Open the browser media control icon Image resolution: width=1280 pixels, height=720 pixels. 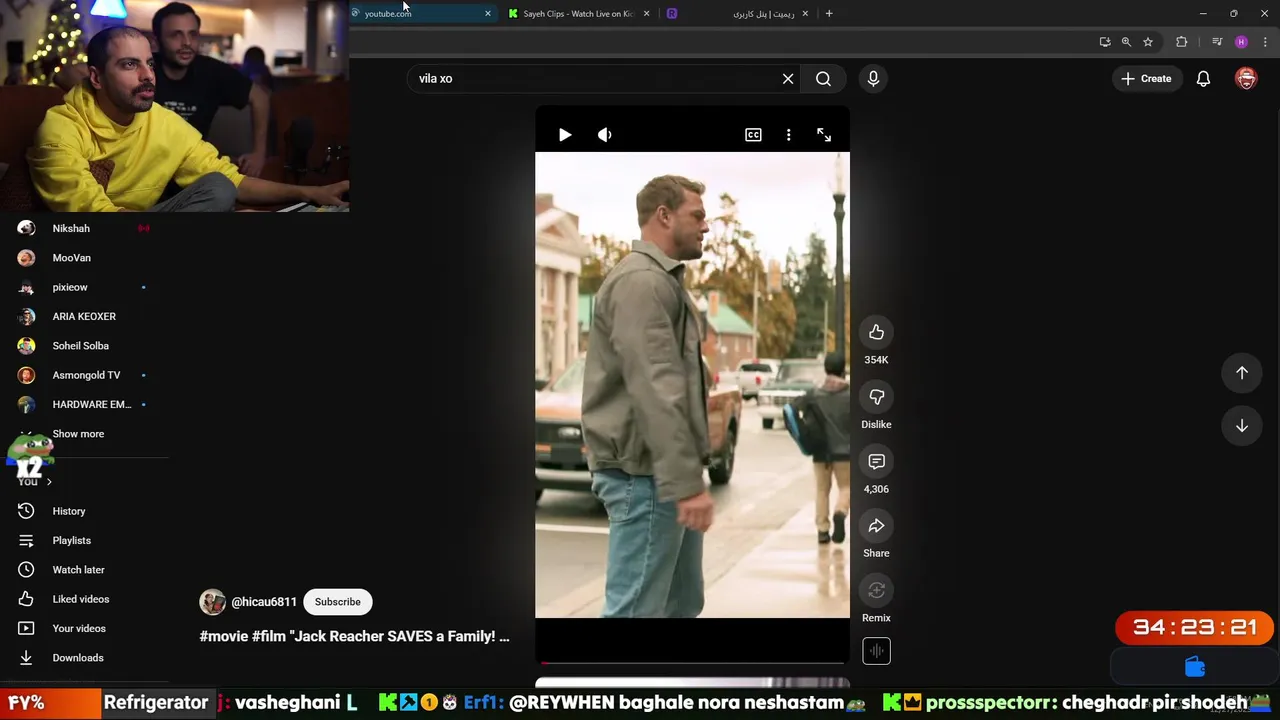coord(1217,42)
